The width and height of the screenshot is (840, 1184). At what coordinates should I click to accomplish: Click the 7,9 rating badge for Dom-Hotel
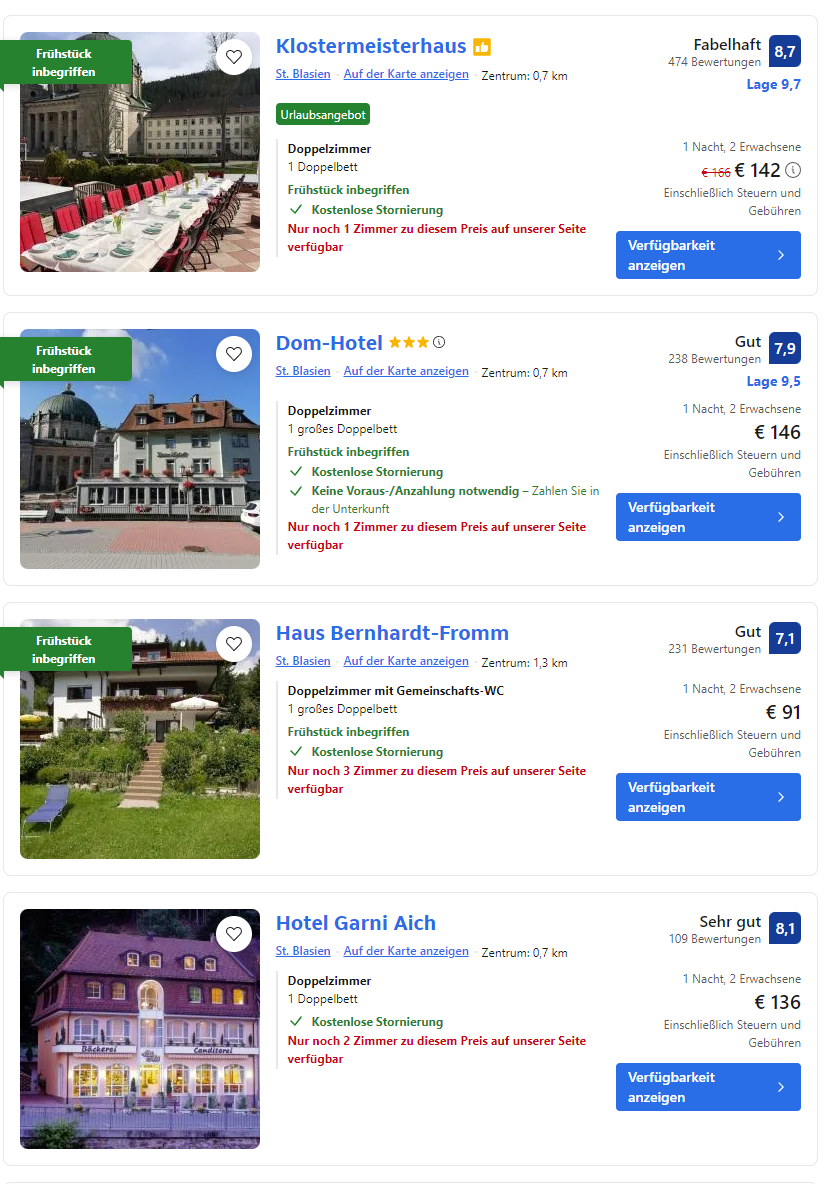coord(785,348)
